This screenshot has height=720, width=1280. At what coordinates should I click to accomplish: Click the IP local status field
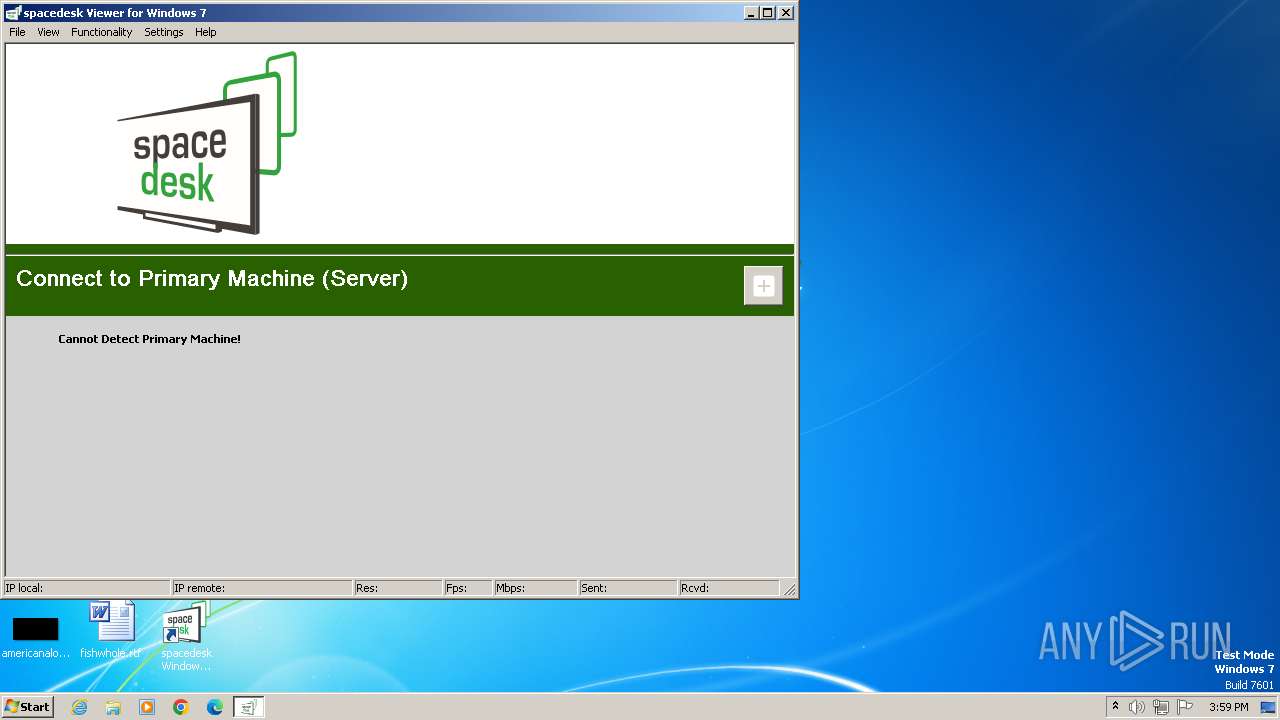click(x=87, y=588)
